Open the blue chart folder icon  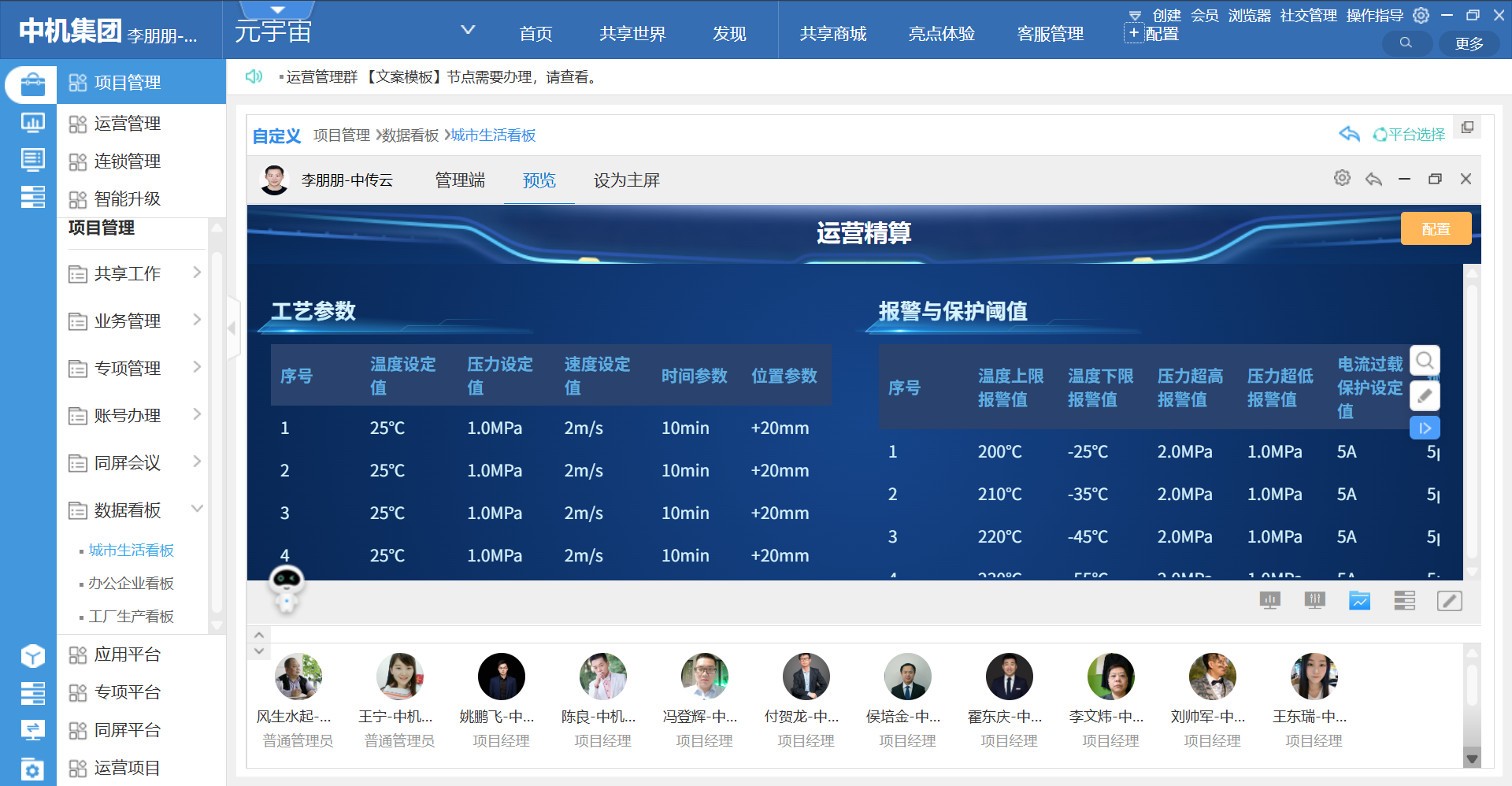(x=1359, y=601)
